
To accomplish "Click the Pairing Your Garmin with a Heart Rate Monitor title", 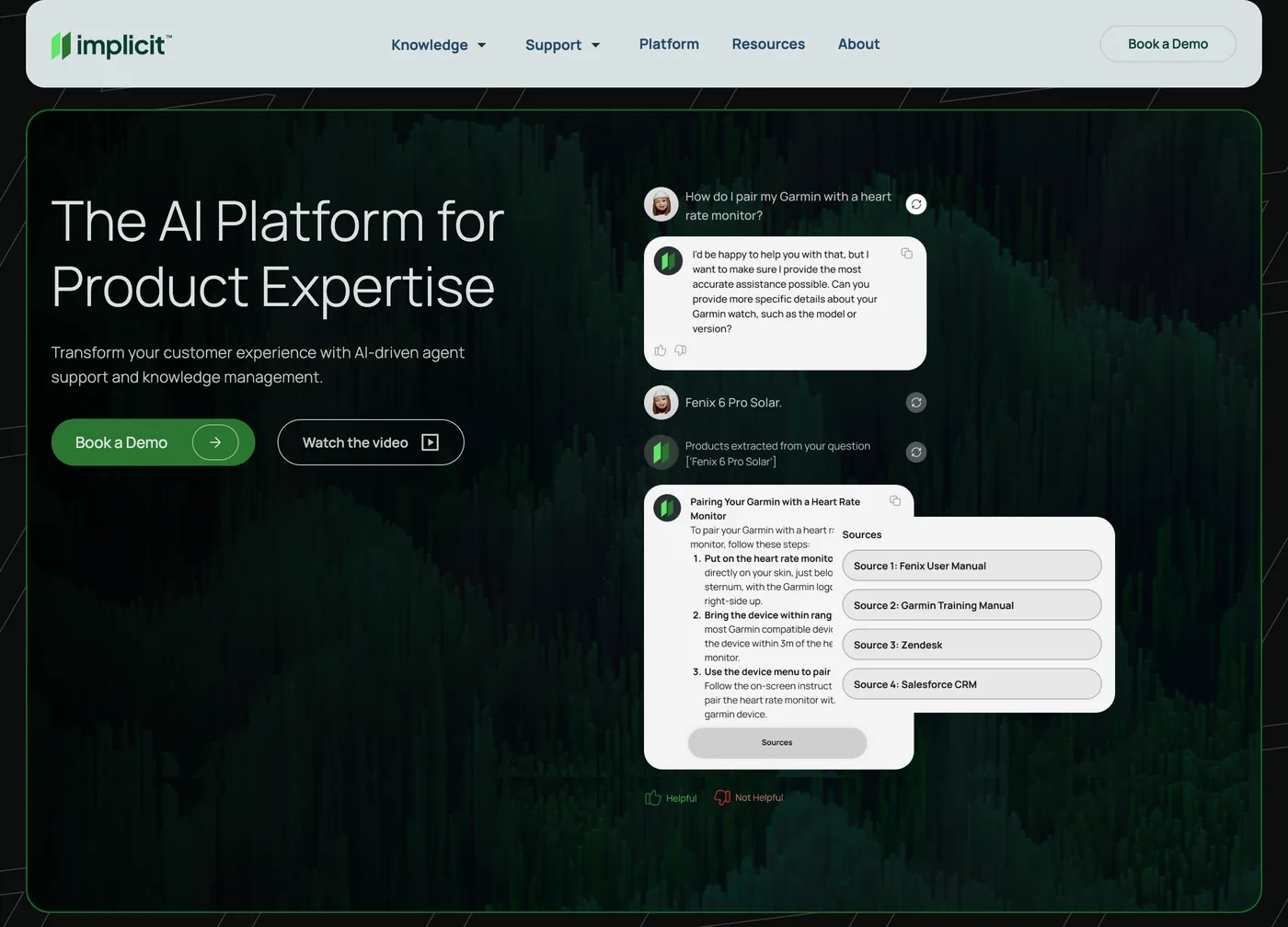I will point(776,509).
